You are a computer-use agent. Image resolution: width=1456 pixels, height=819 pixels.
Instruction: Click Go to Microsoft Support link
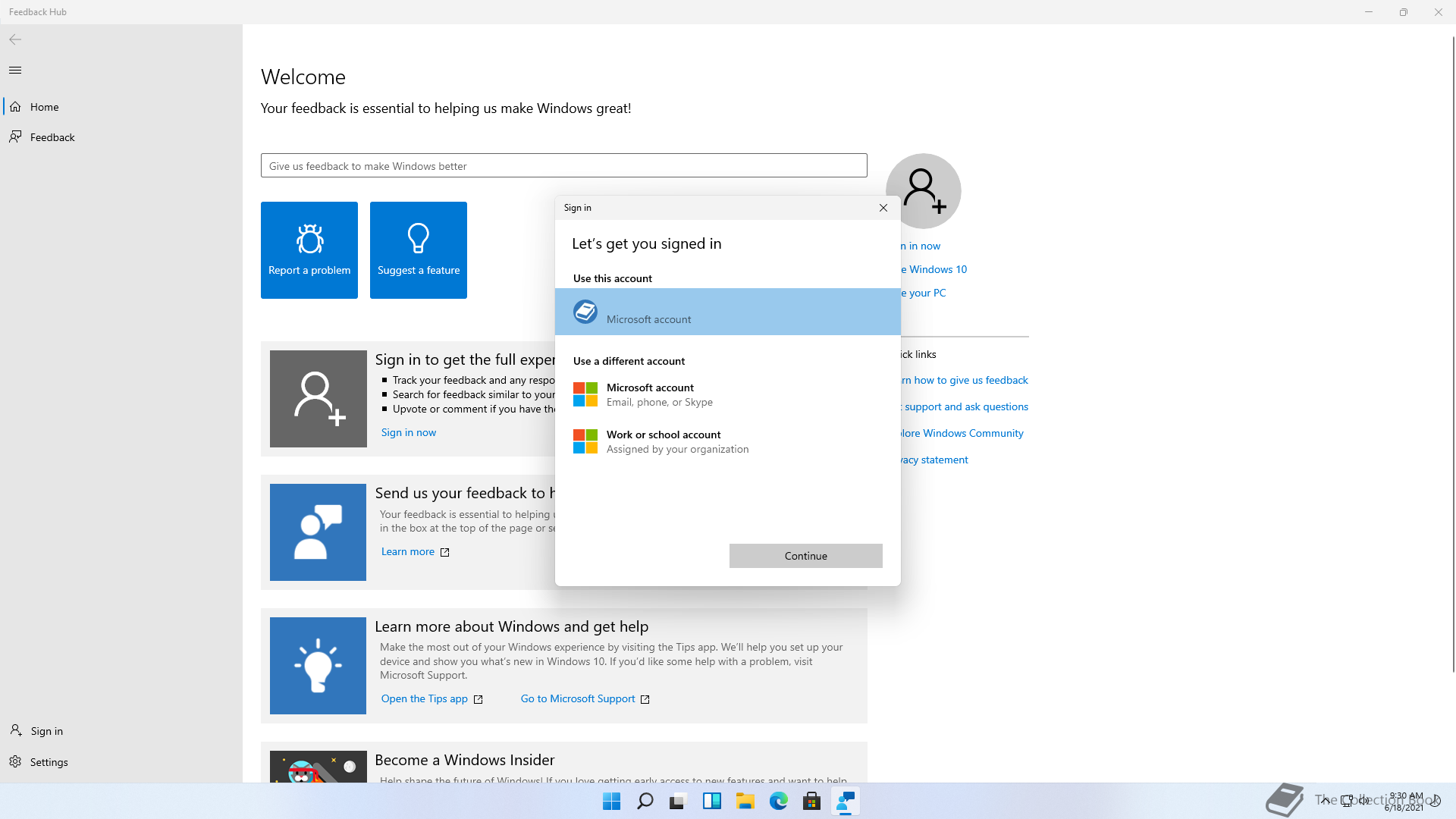click(577, 699)
